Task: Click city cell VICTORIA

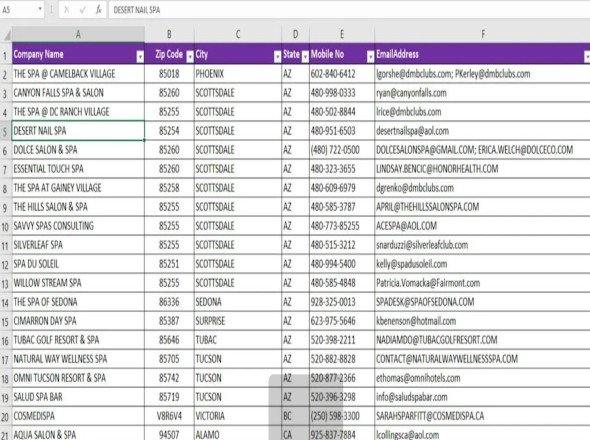Action: (238, 416)
